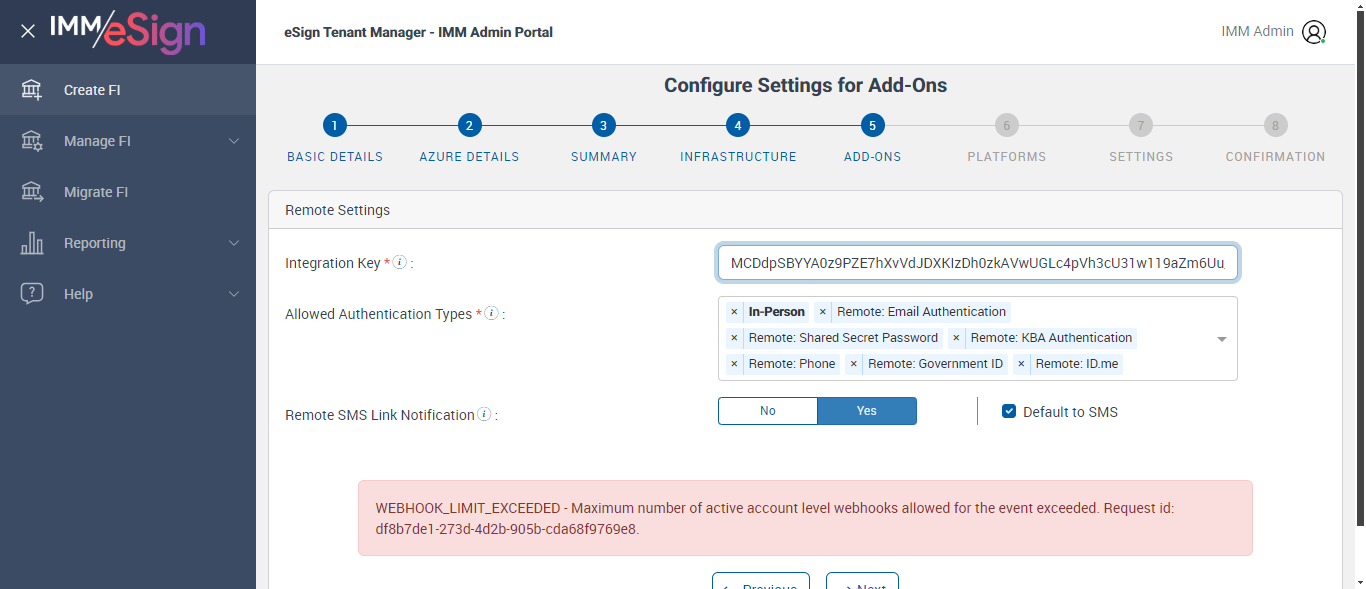The width and height of the screenshot is (1366, 589).
Task: Remove the Remote: Government ID tag
Action: click(854, 364)
